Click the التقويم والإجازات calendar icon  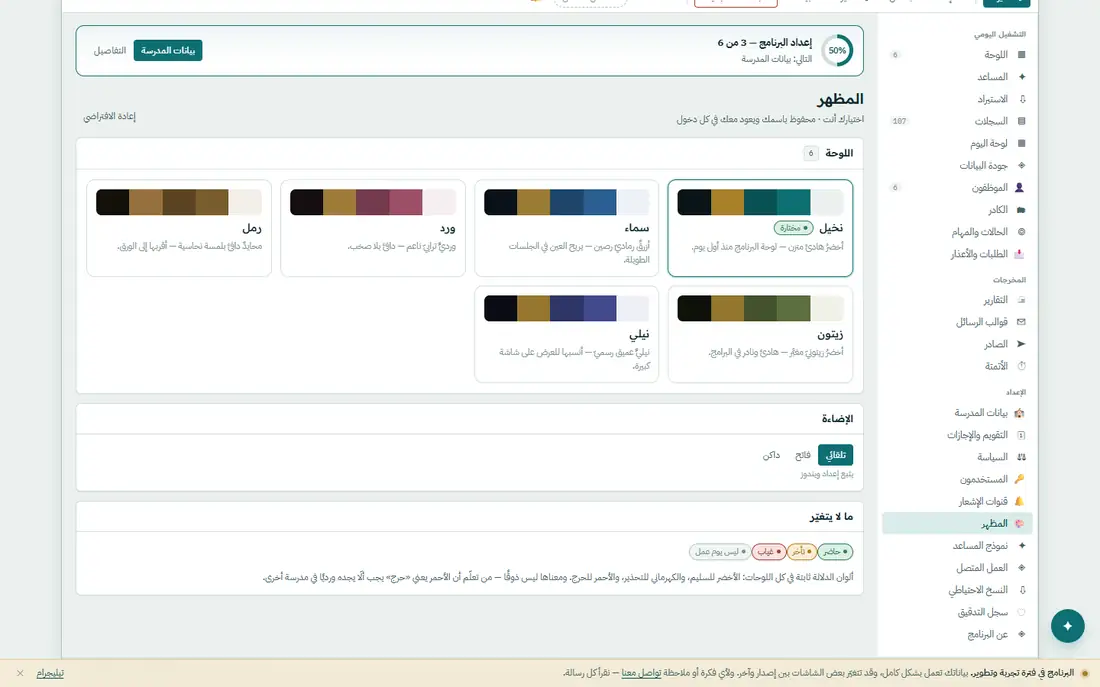tap(1021, 435)
